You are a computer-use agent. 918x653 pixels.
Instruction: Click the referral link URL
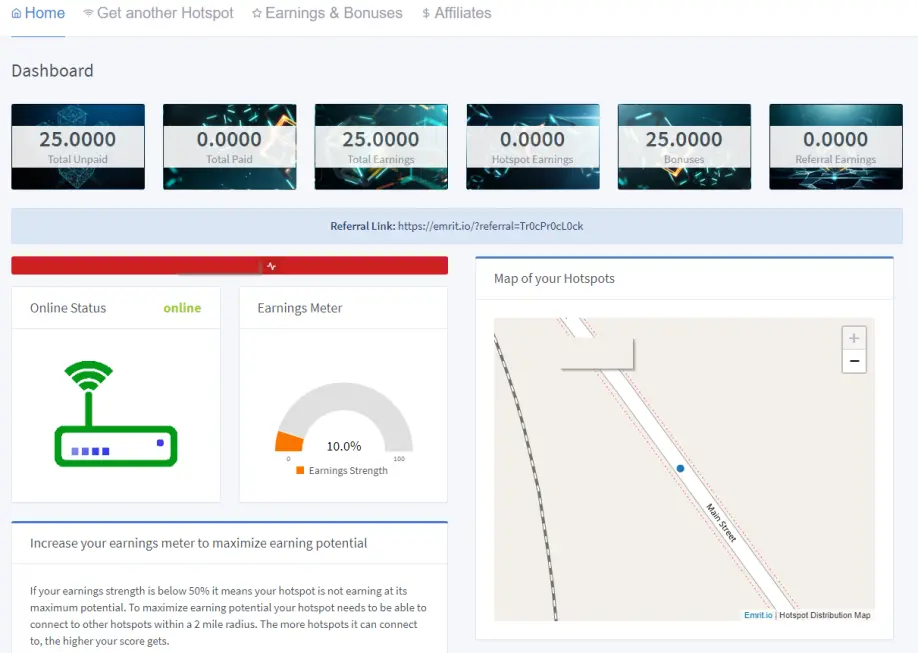click(x=491, y=226)
